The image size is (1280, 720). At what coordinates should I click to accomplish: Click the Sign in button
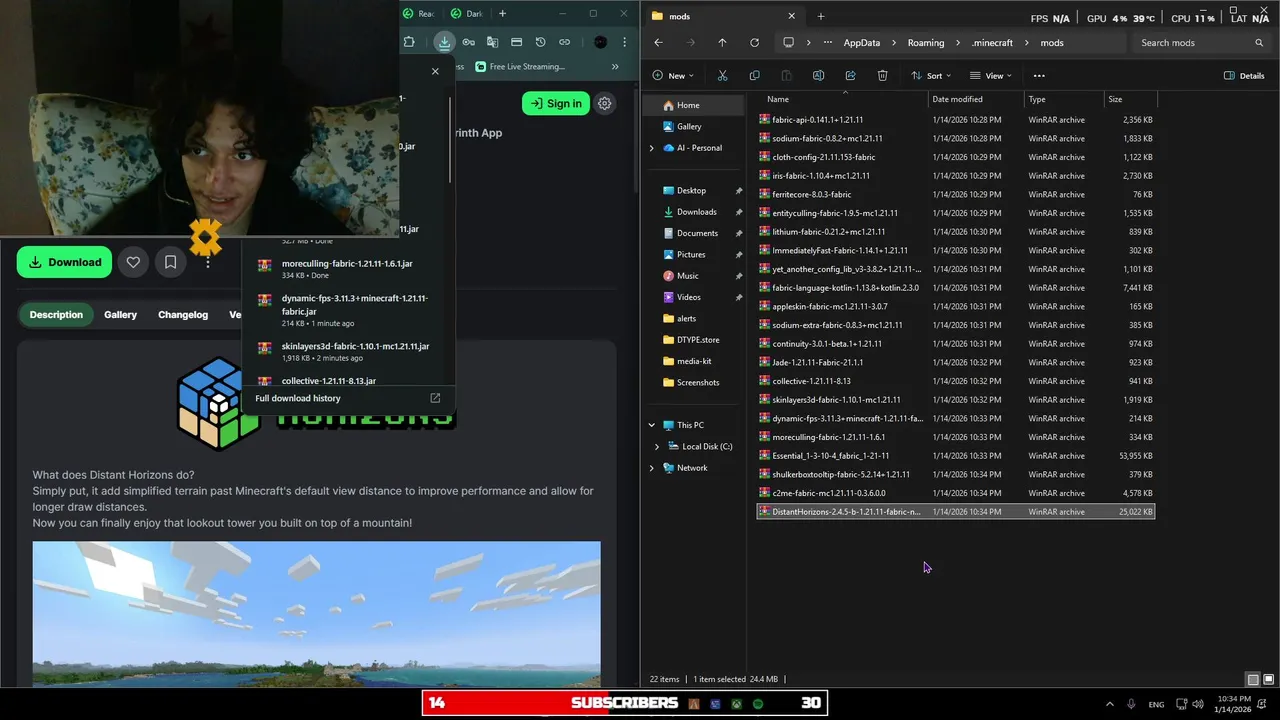point(556,103)
